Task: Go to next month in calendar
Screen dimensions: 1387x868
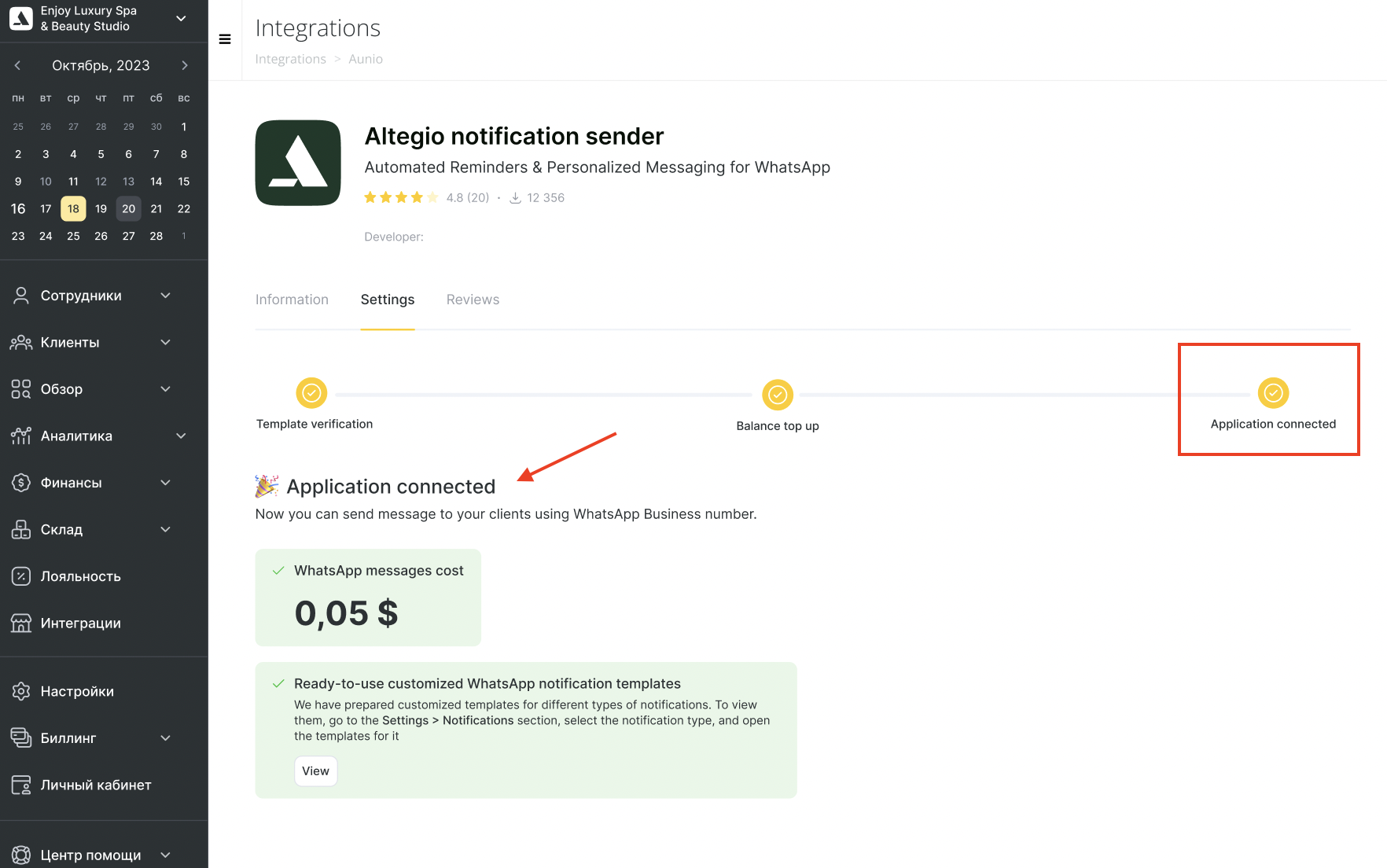Action: click(x=185, y=65)
